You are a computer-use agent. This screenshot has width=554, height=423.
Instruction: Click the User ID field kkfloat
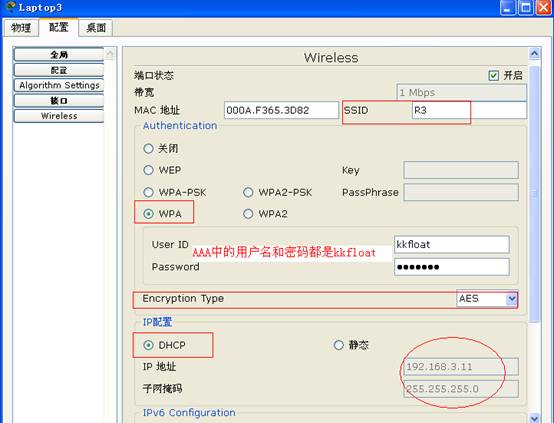coord(452,245)
